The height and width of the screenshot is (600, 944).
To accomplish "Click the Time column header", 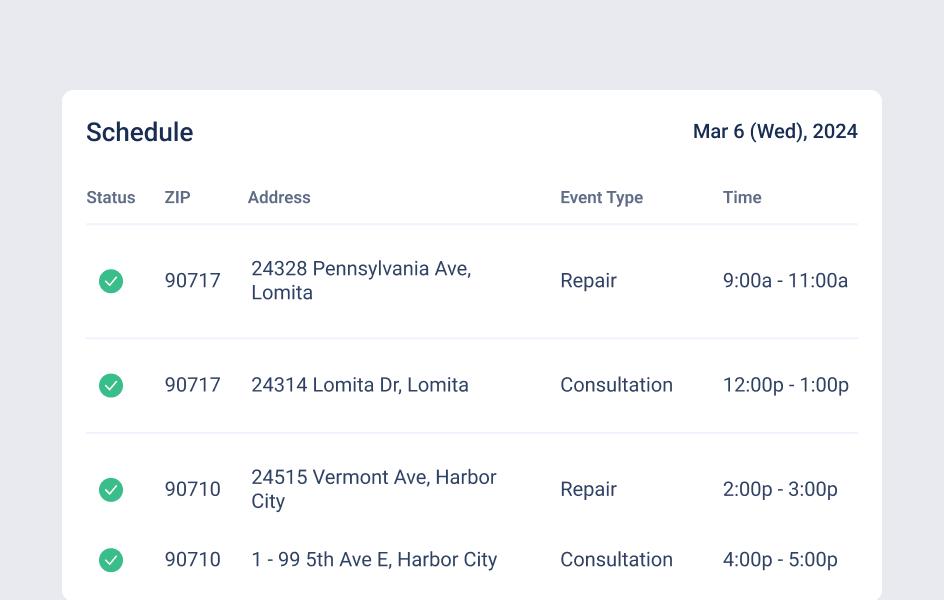I will point(742,197).
